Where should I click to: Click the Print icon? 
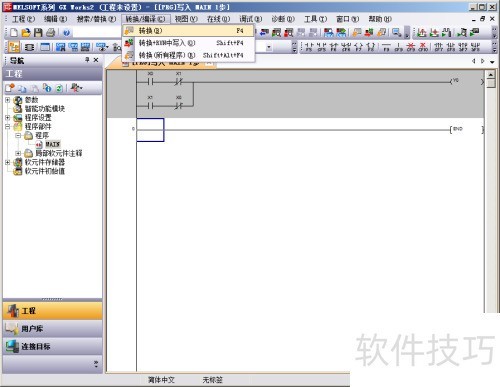click(x=50, y=32)
